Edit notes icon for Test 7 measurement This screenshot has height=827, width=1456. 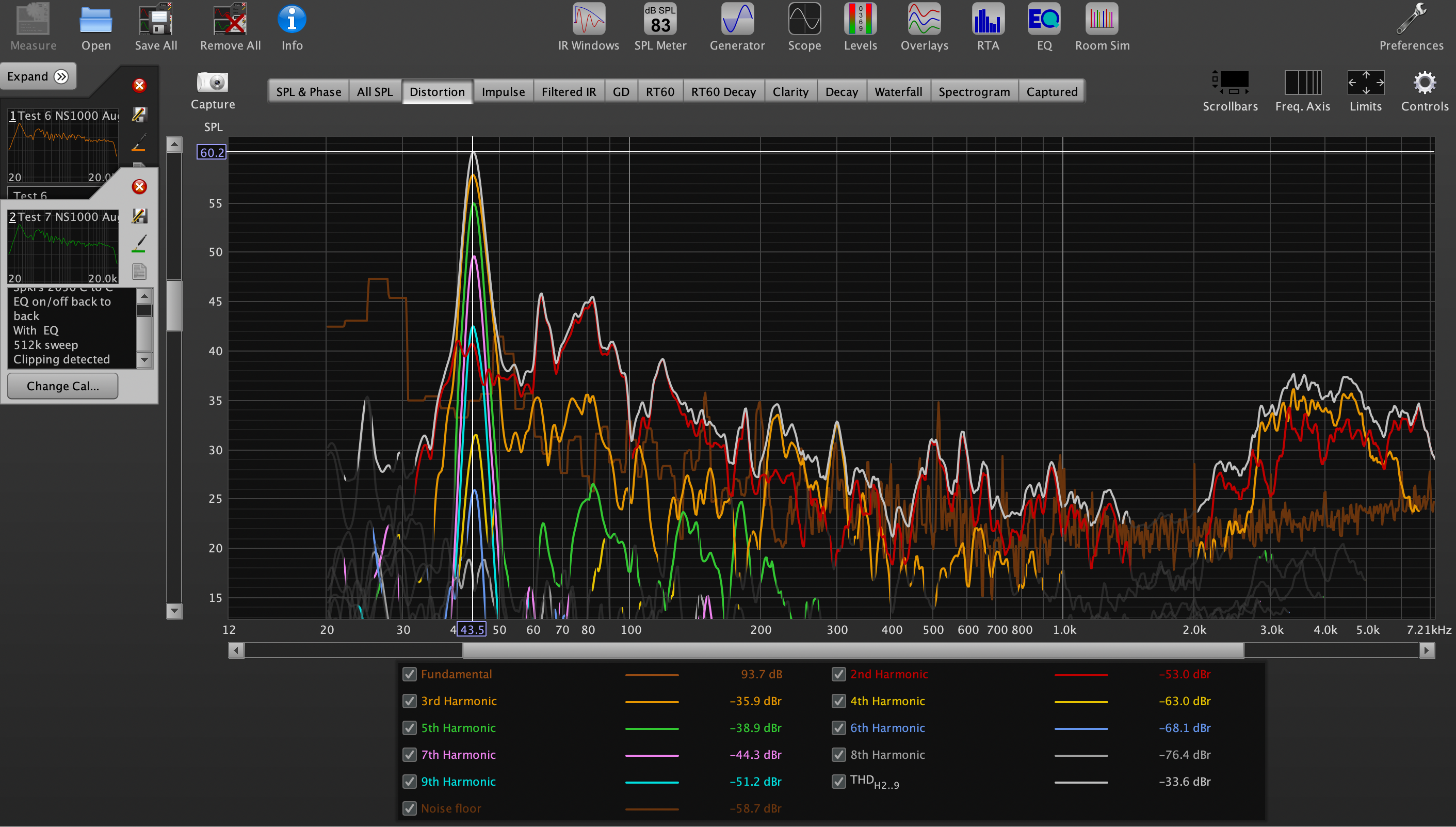tap(139, 216)
